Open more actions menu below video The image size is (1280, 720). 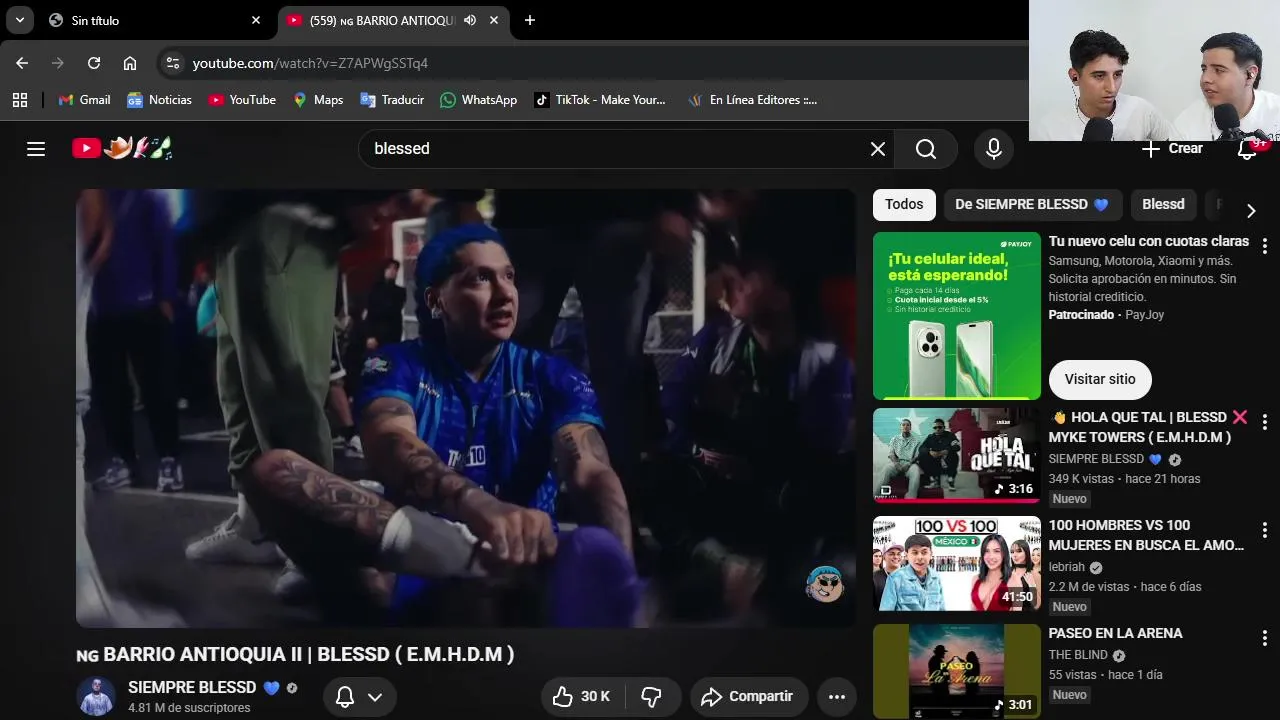point(837,697)
